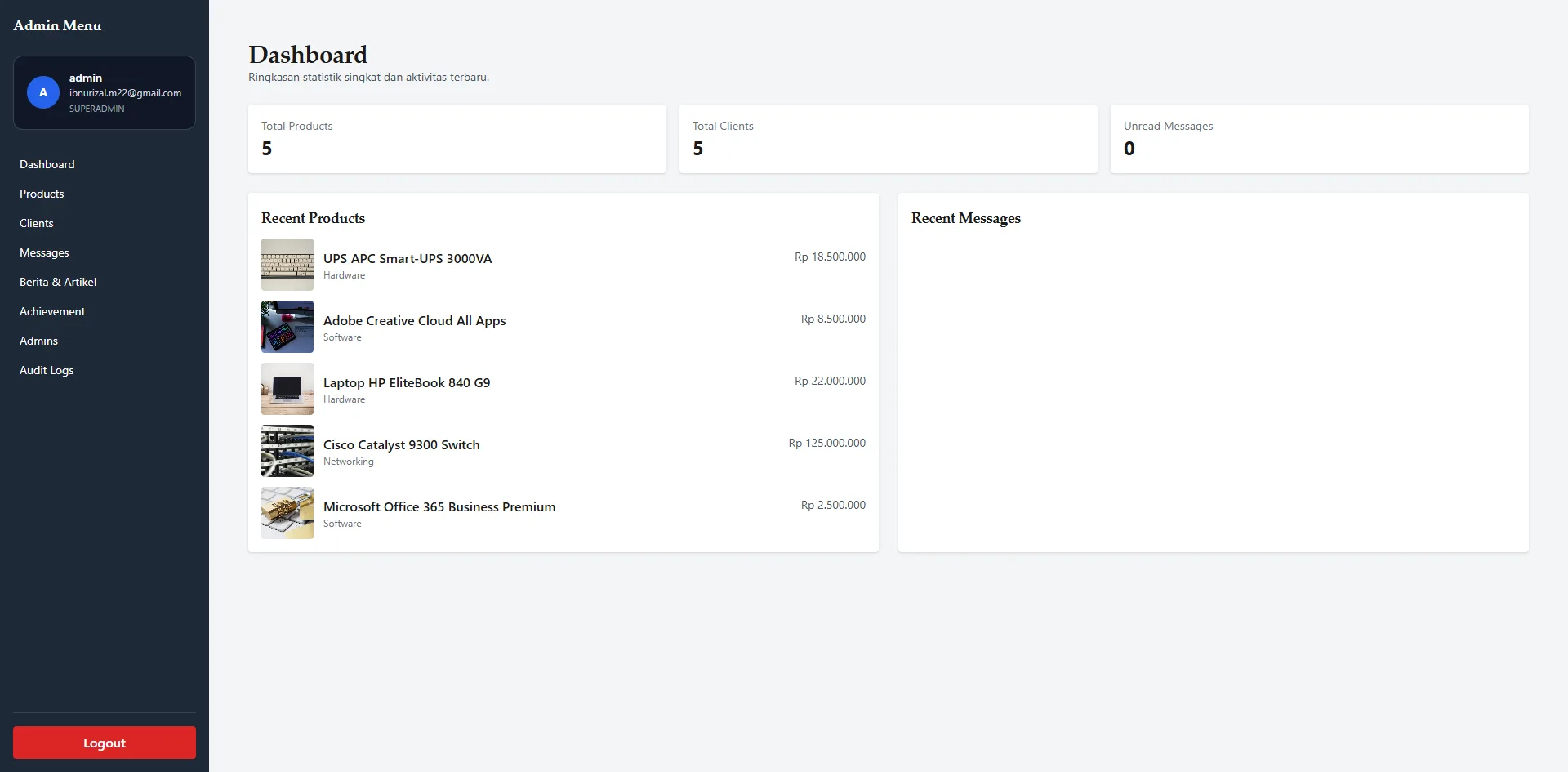Click the UPS APC Smart-UPS thumbnail image
The height and width of the screenshot is (772, 1568).
pos(287,265)
